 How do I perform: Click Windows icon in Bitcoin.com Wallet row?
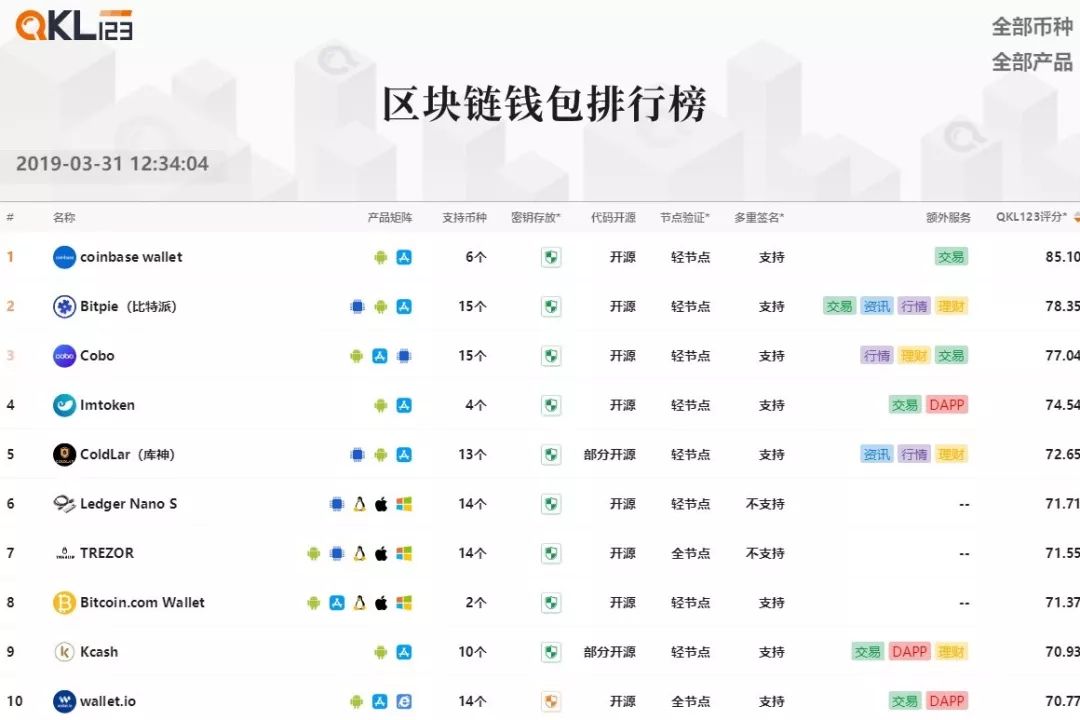click(404, 603)
